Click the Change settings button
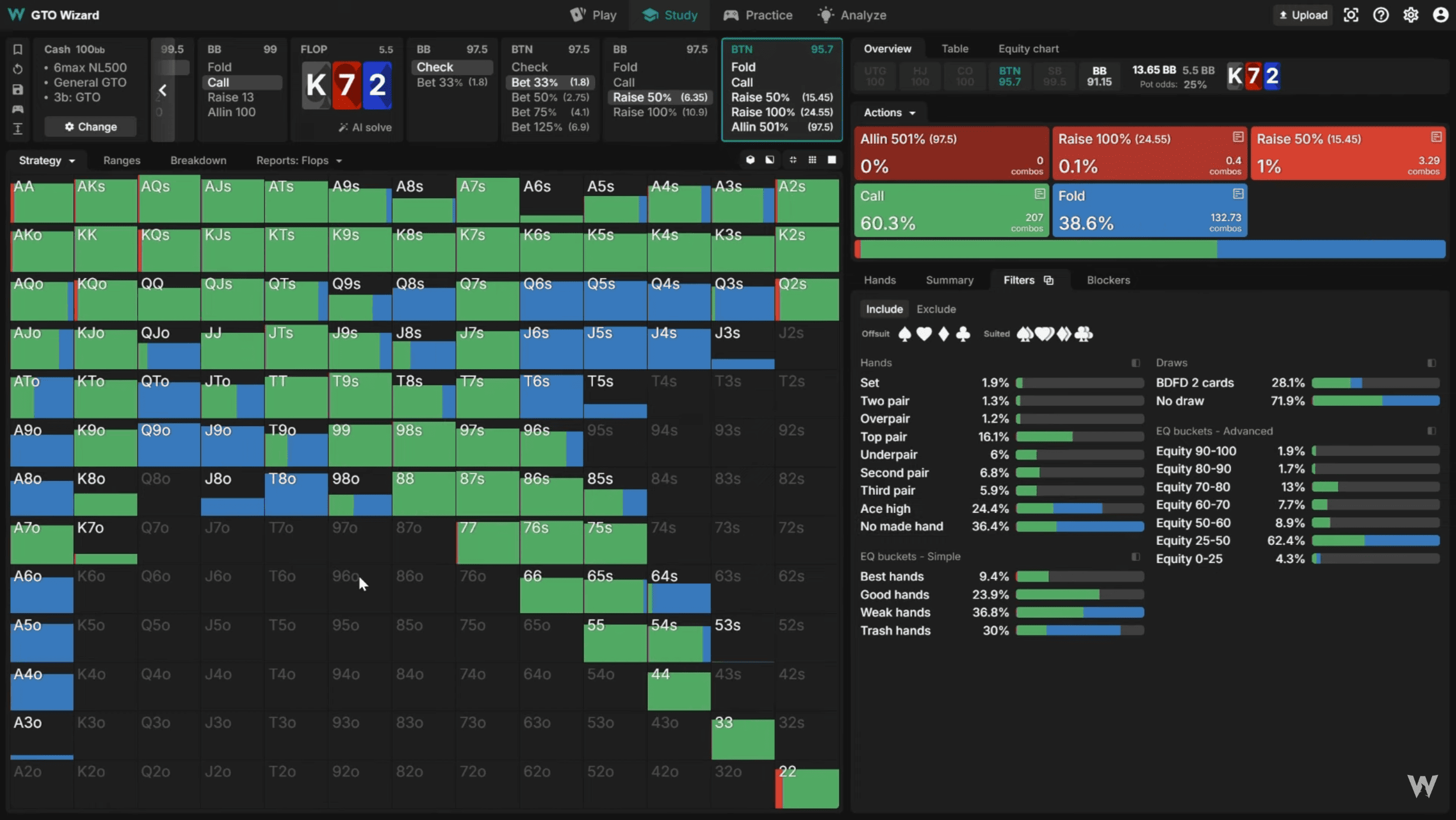Screen dimensions: 1456x820 pos(91,127)
